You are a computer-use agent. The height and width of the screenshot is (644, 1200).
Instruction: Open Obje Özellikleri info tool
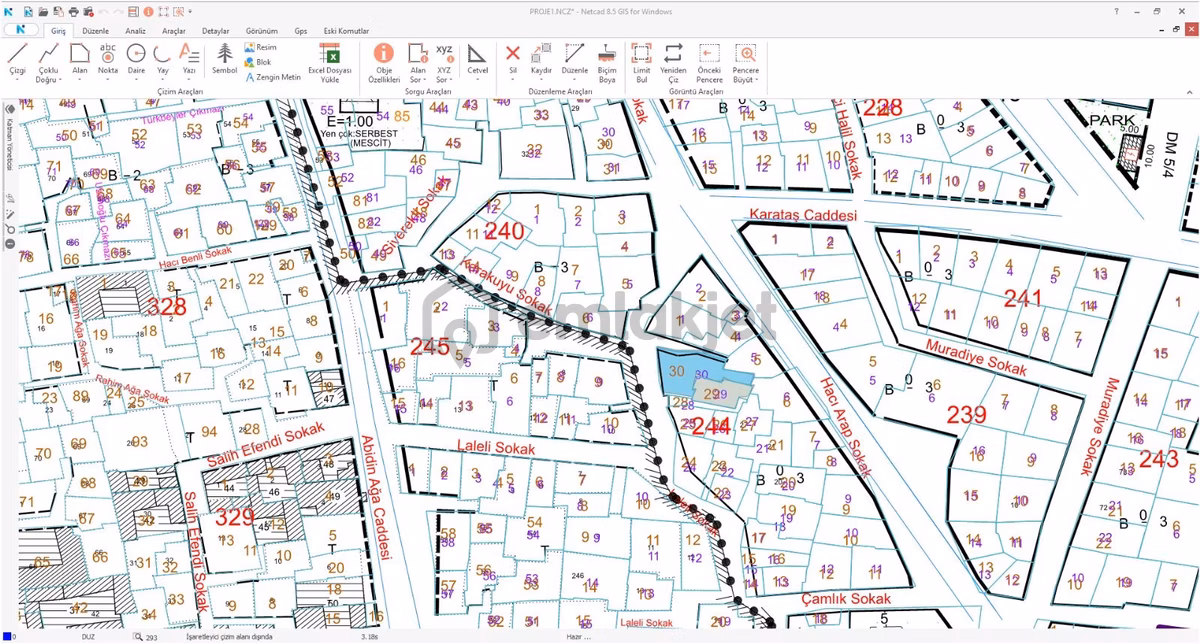coord(383,62)
